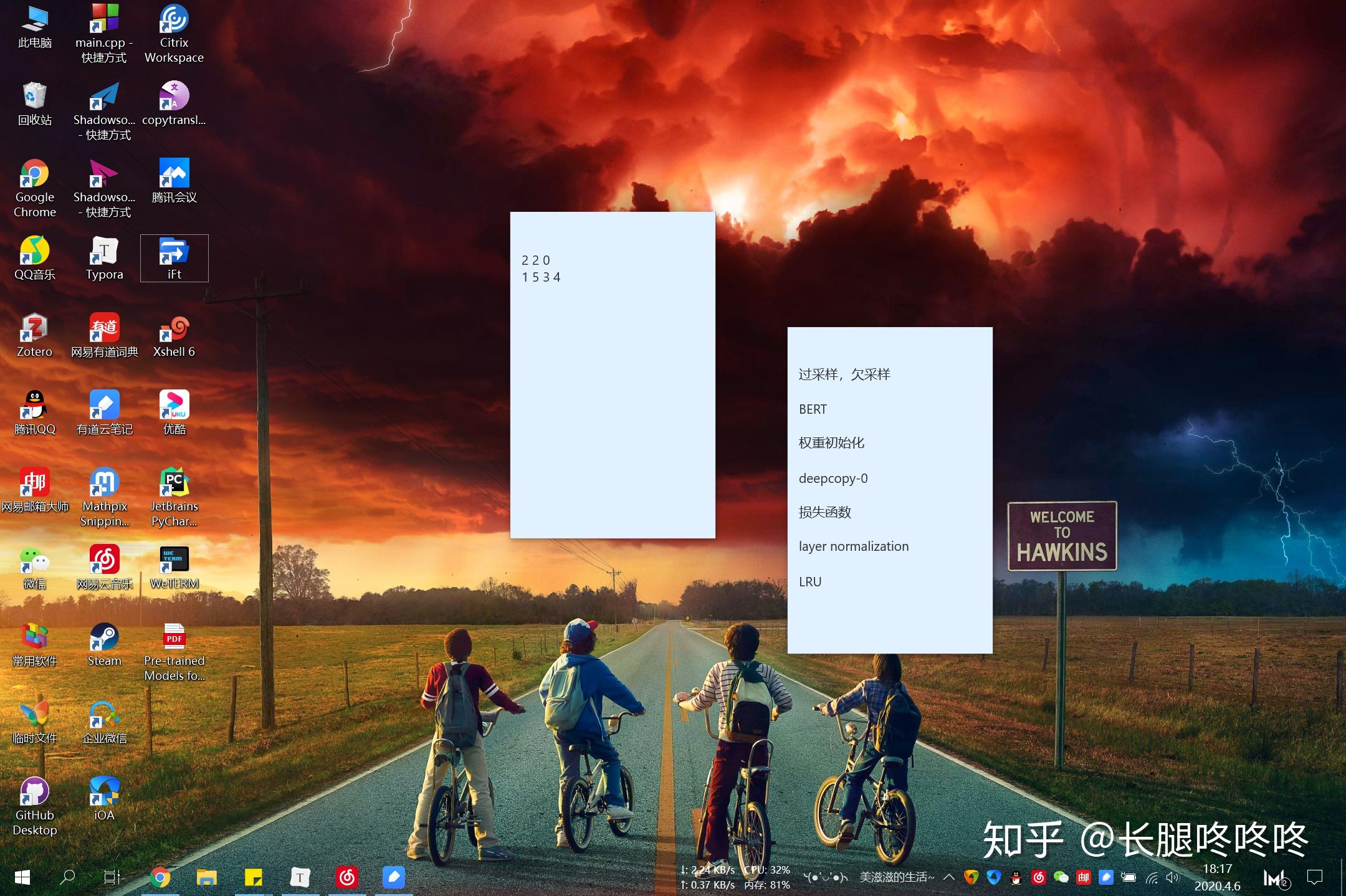This screenshot has height=896, width=1346.
Task: Launch 优酷 desktop icon
Action: pyautogui.click(x=174, y=413)
